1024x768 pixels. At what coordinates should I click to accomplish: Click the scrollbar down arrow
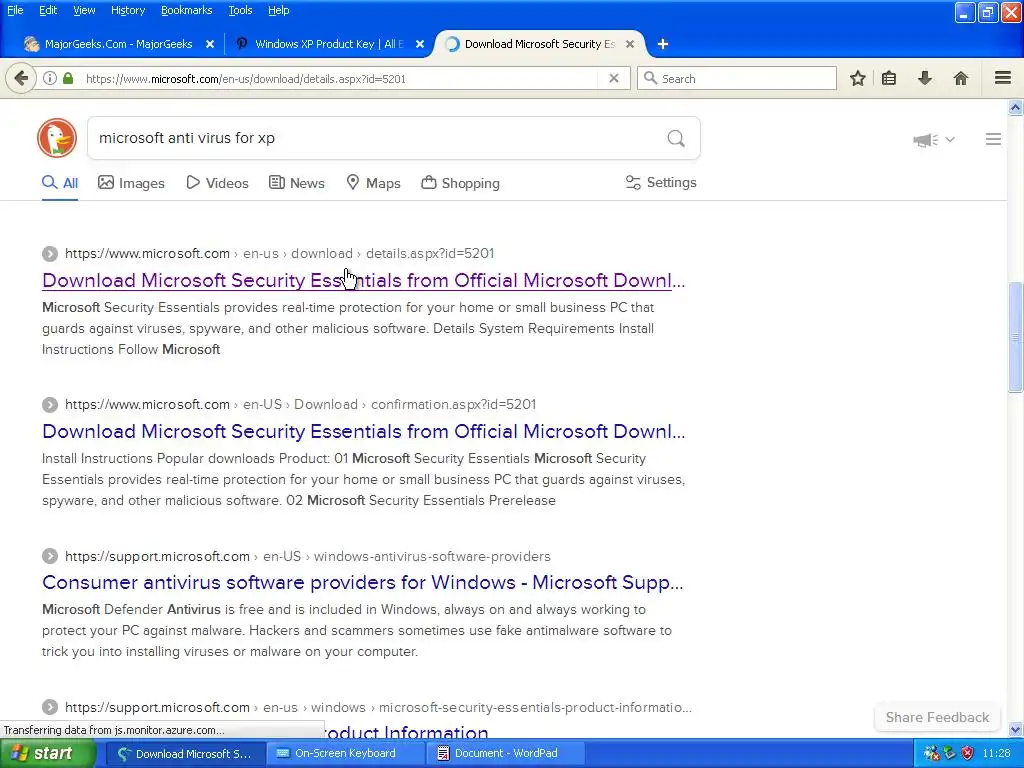(1015, 729)
